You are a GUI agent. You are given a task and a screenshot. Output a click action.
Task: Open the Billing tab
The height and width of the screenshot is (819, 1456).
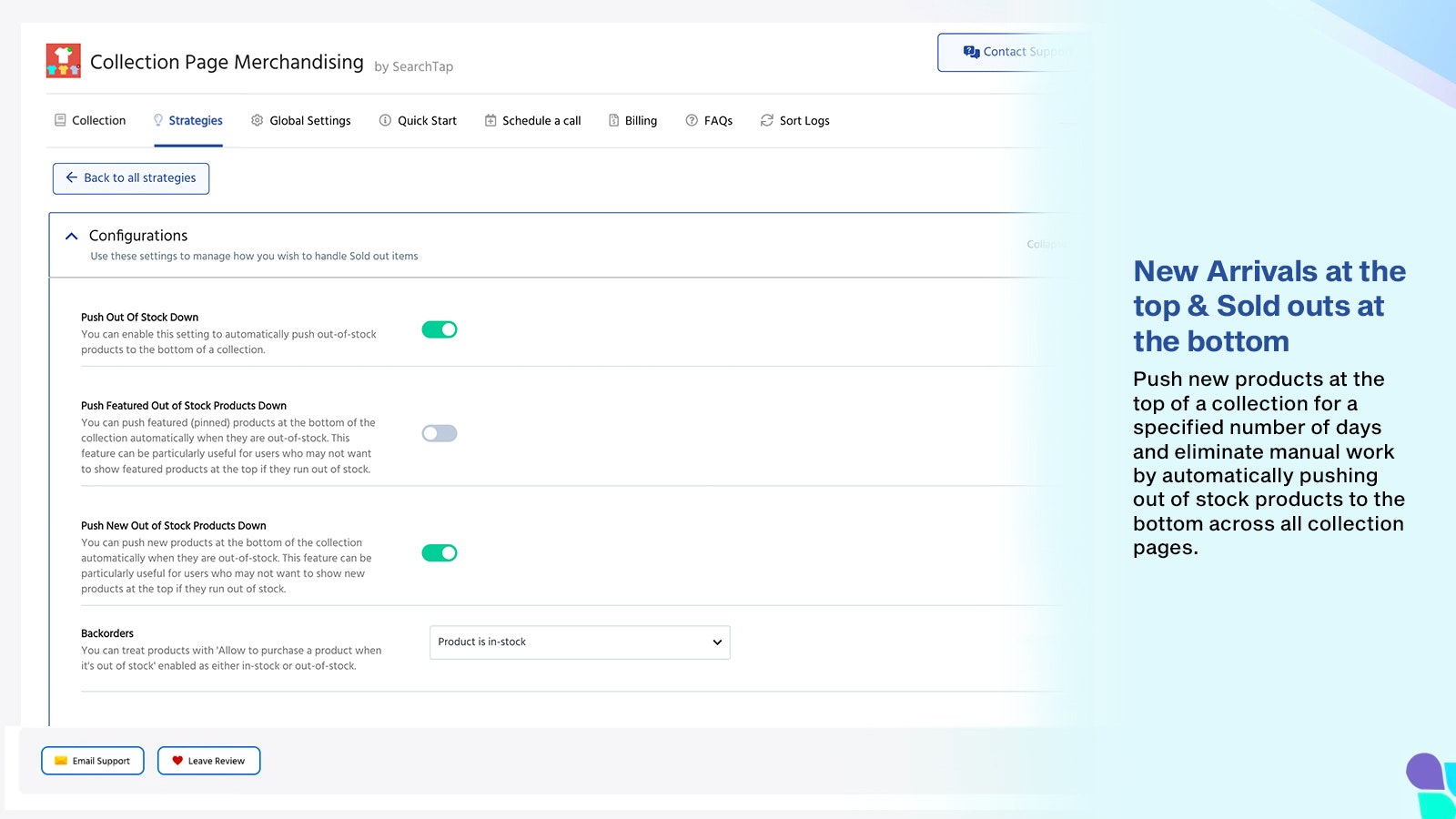pos(632,120)
